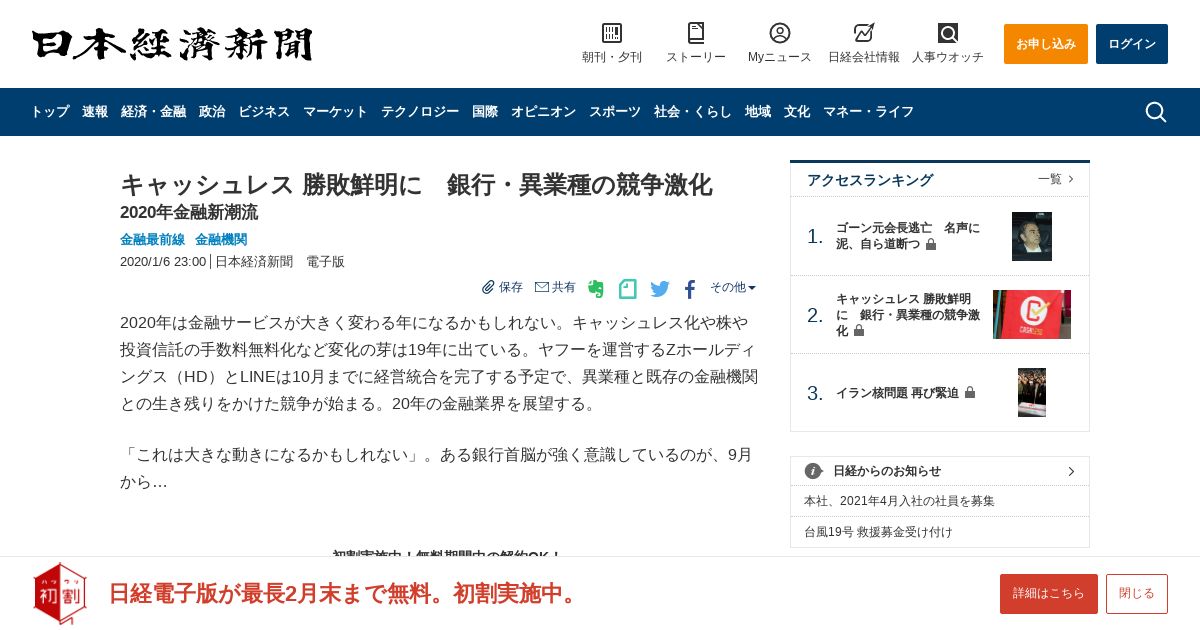This screenshot has width=1200, height=630.
Task: Open the テクノロジー section
Action: pyautogui.click(x=420, y=112)
